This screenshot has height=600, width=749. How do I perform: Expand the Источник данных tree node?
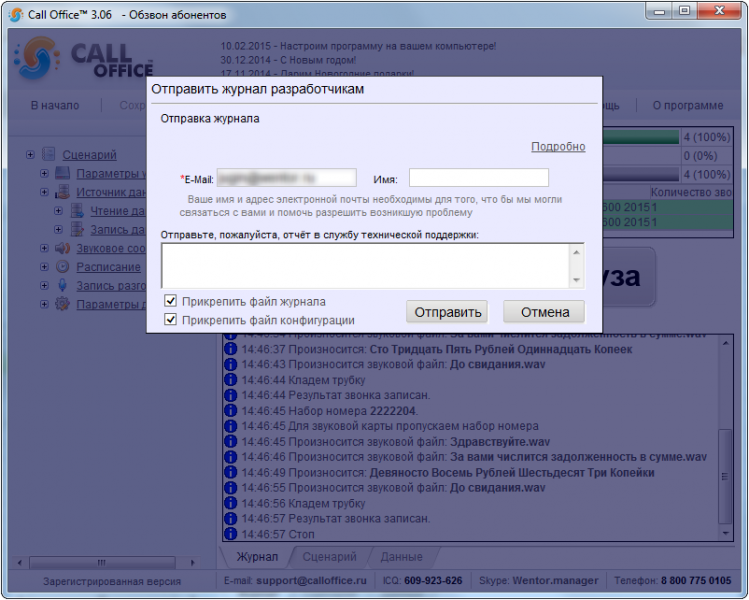point(44,192)
